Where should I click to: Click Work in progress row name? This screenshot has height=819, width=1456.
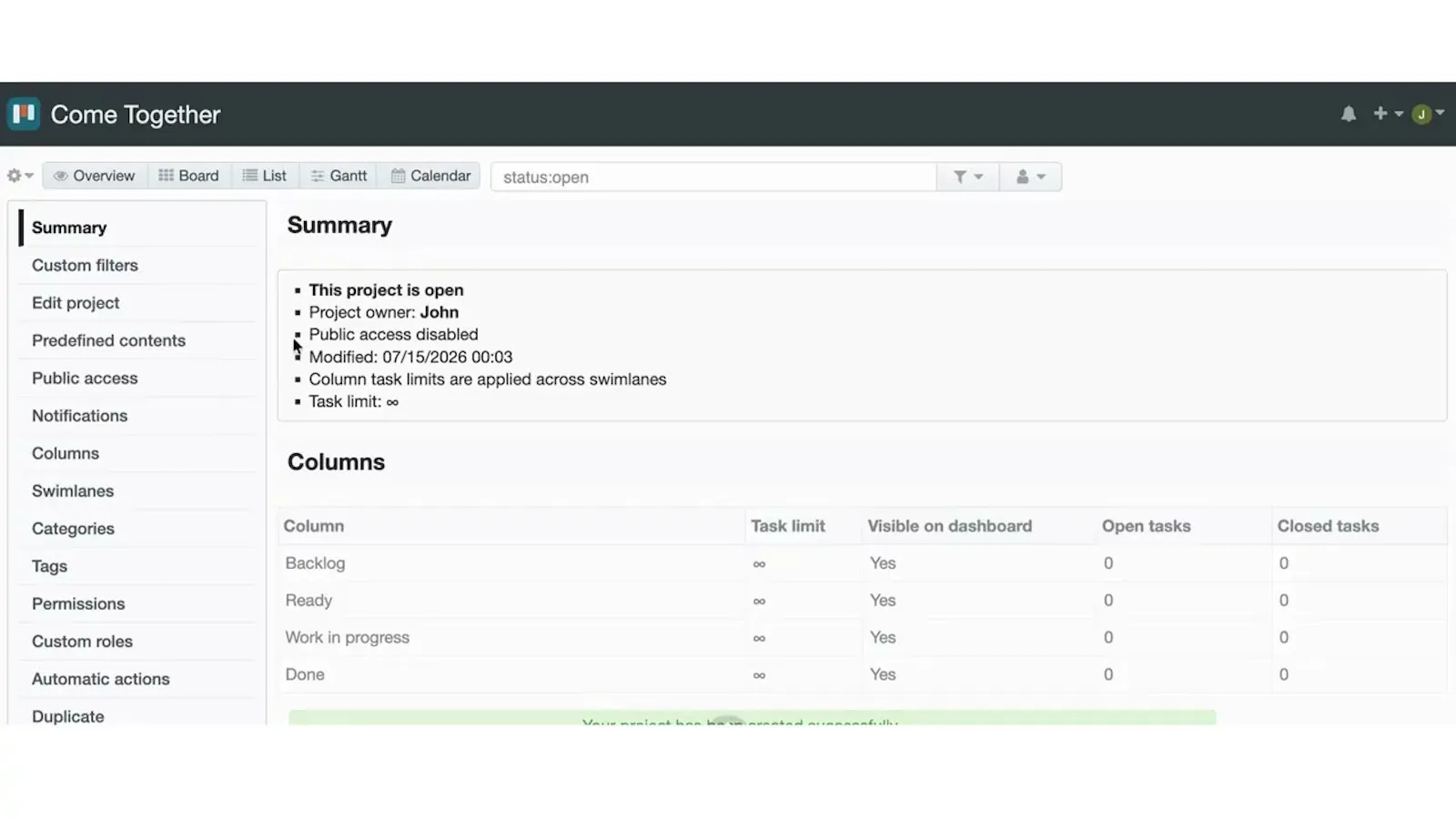coord(347,638)
